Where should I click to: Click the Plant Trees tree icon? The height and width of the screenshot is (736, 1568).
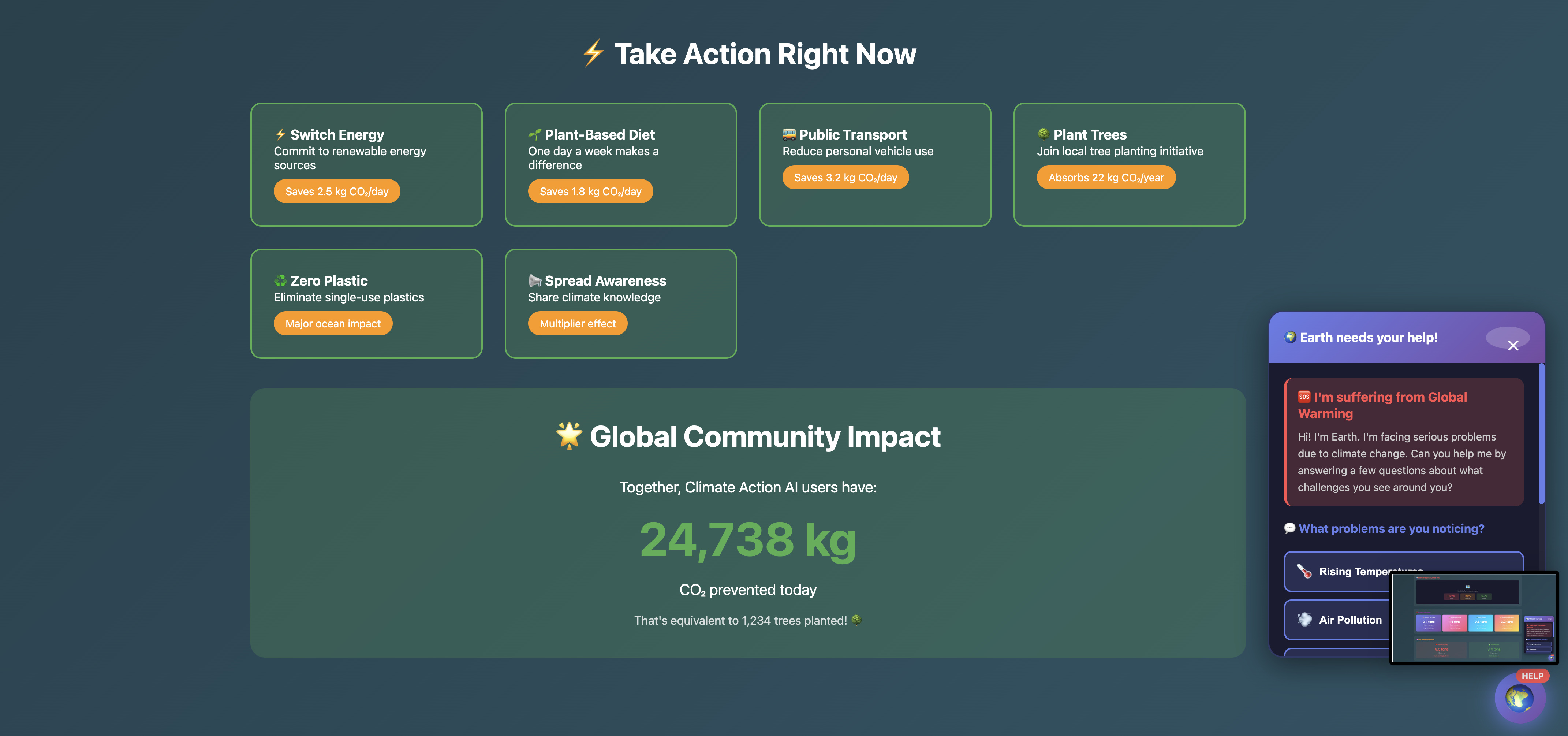click(x=1043, y=134)
